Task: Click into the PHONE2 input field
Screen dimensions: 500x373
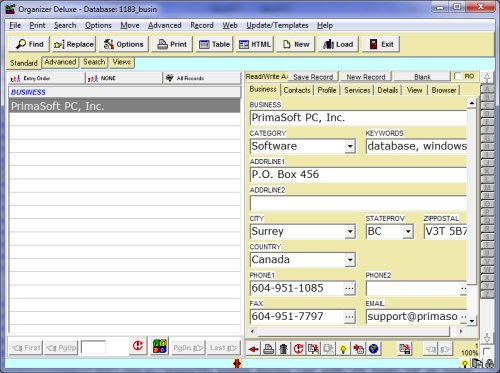Action: tap(413, 288)
